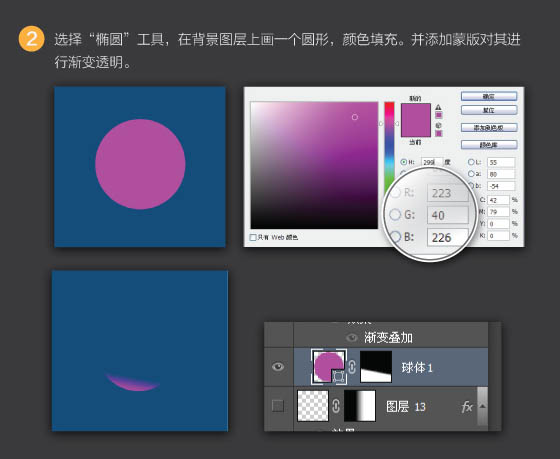Click the circular picker marker in color field
The width and height of the screenshot is (560, 459).
pyautogui.click(x=355, y=117)
